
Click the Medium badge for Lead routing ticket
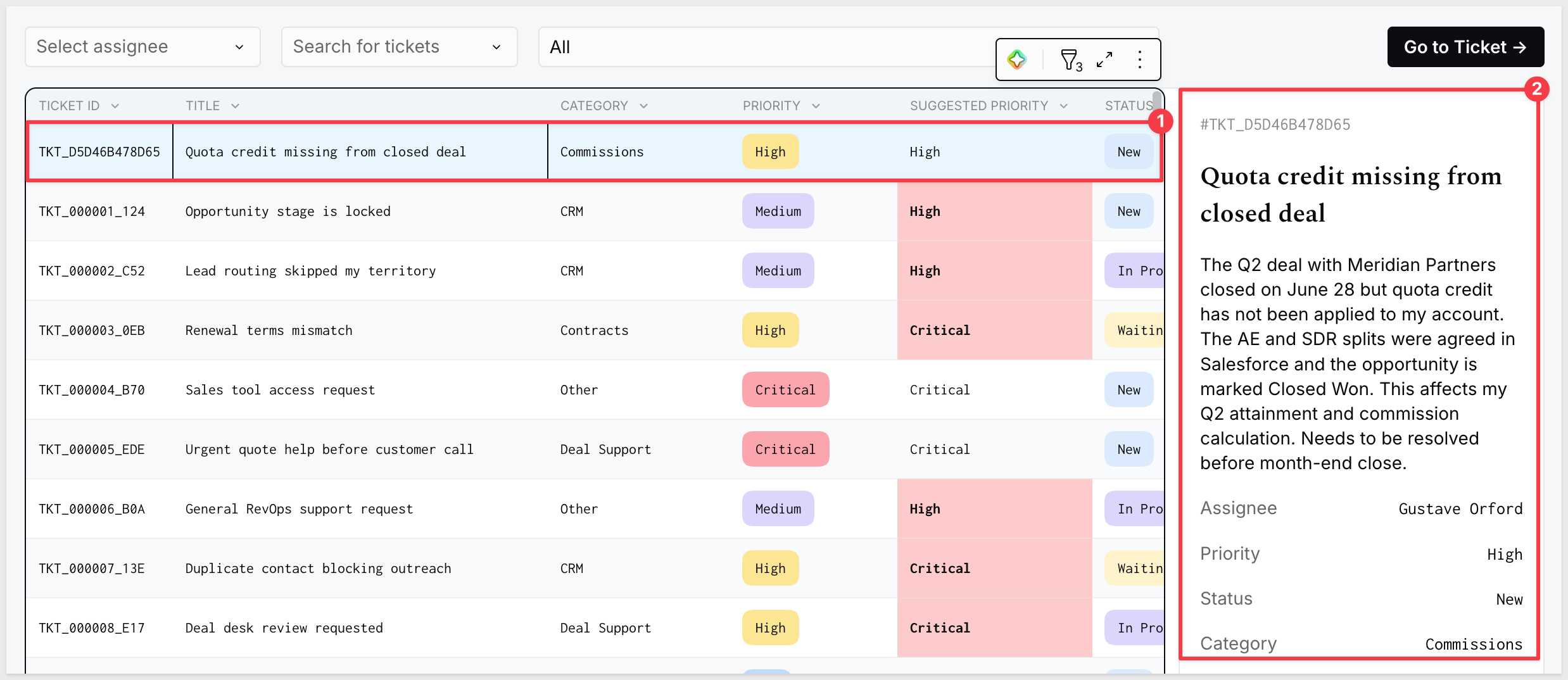tap(778, 270)
